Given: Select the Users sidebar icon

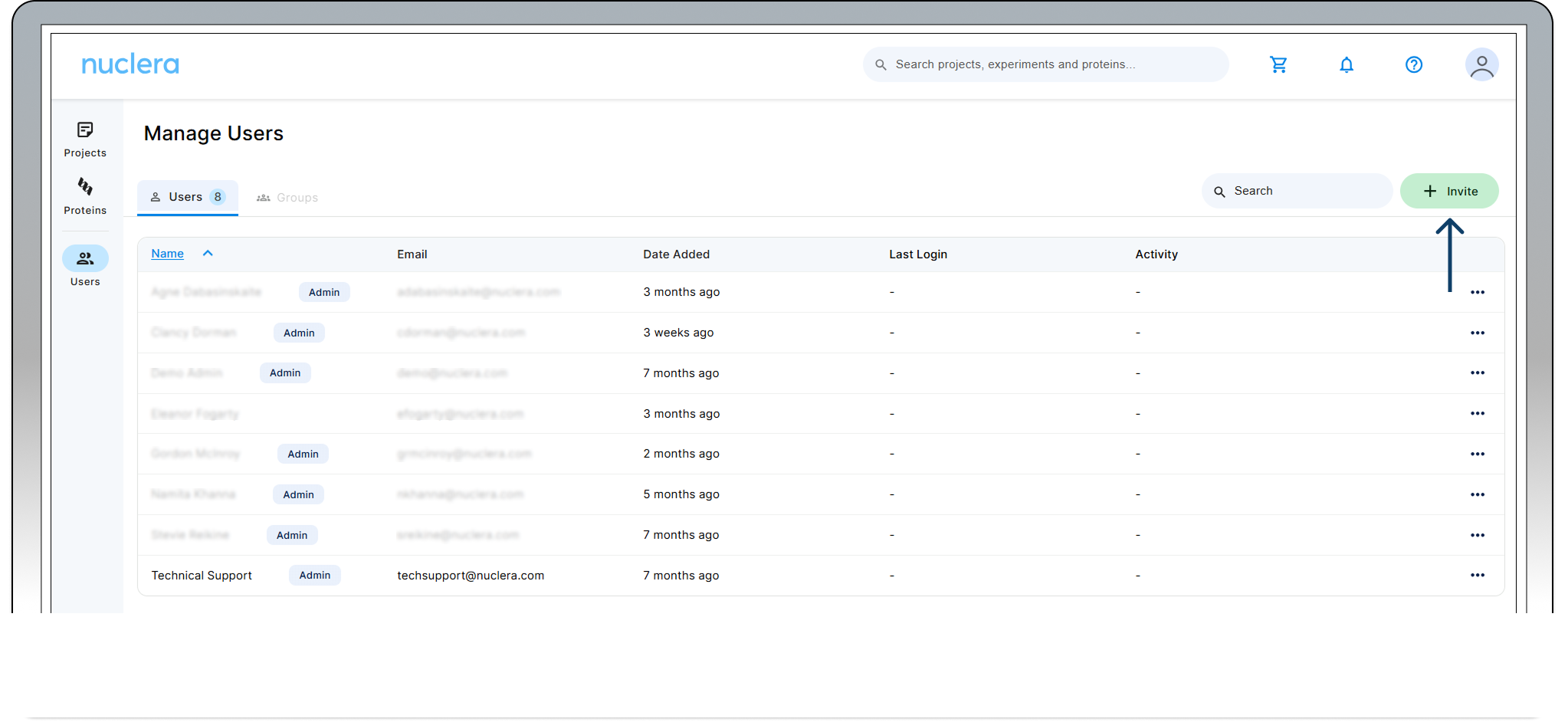Looking at the screenshot, I should click(x=85, y=259).
